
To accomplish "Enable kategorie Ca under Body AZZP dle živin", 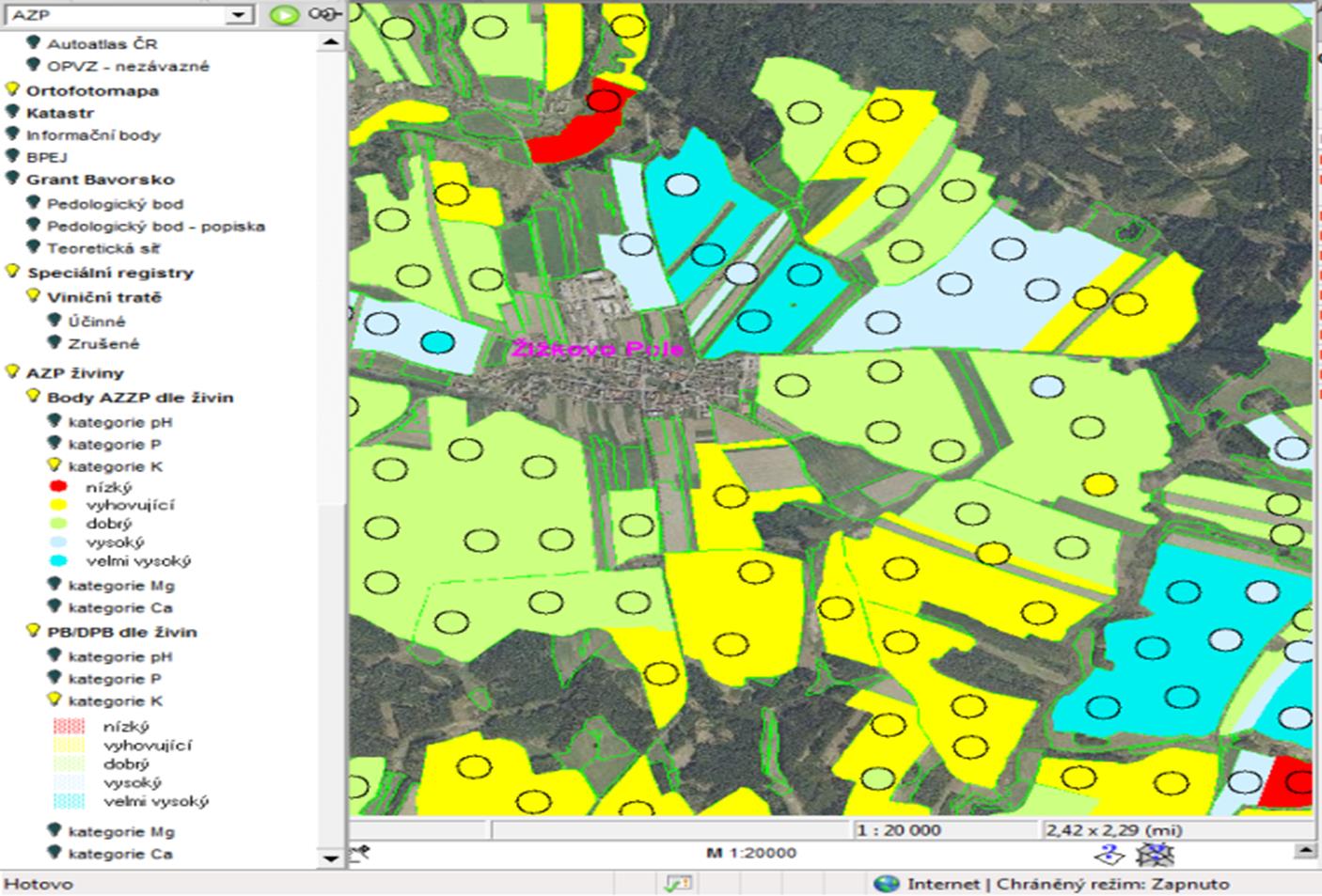I will pos(54,606).
